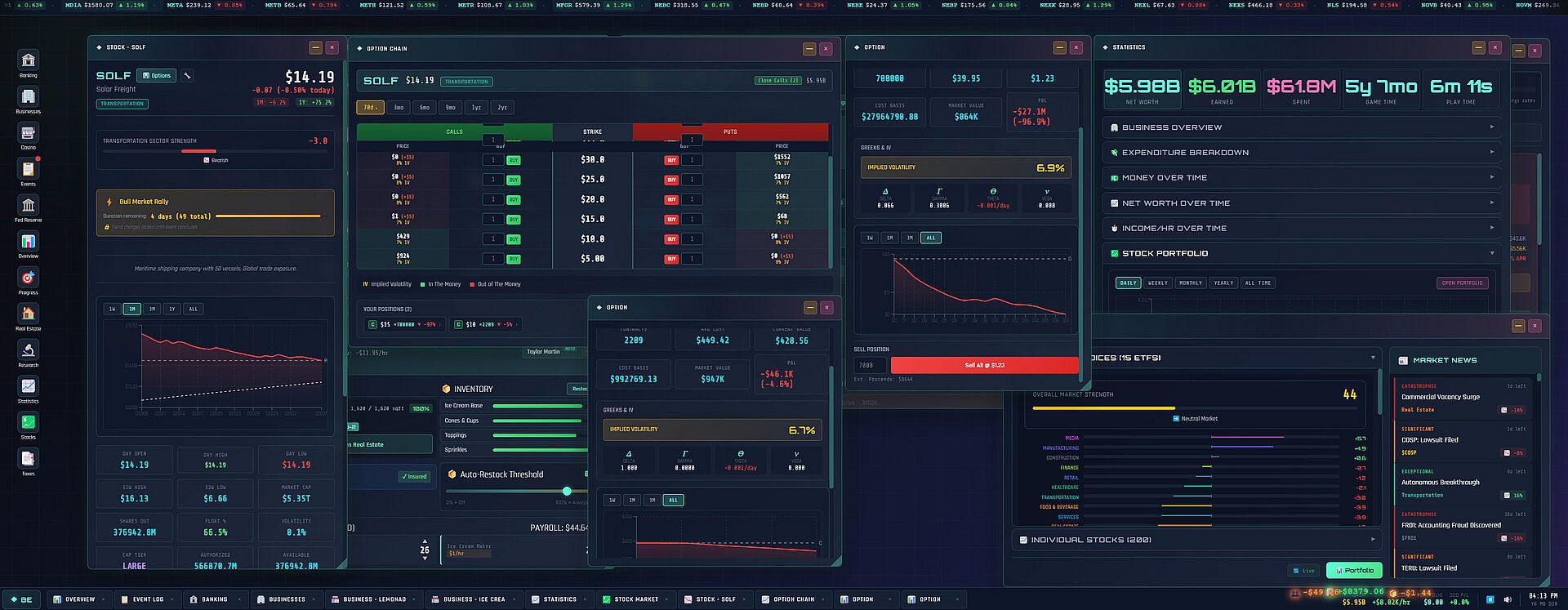Image resolution: width=1568 pixels, height=610 pixels.
Task: Click the BE start button on the taskbar
Action: (x=21, y=599)
